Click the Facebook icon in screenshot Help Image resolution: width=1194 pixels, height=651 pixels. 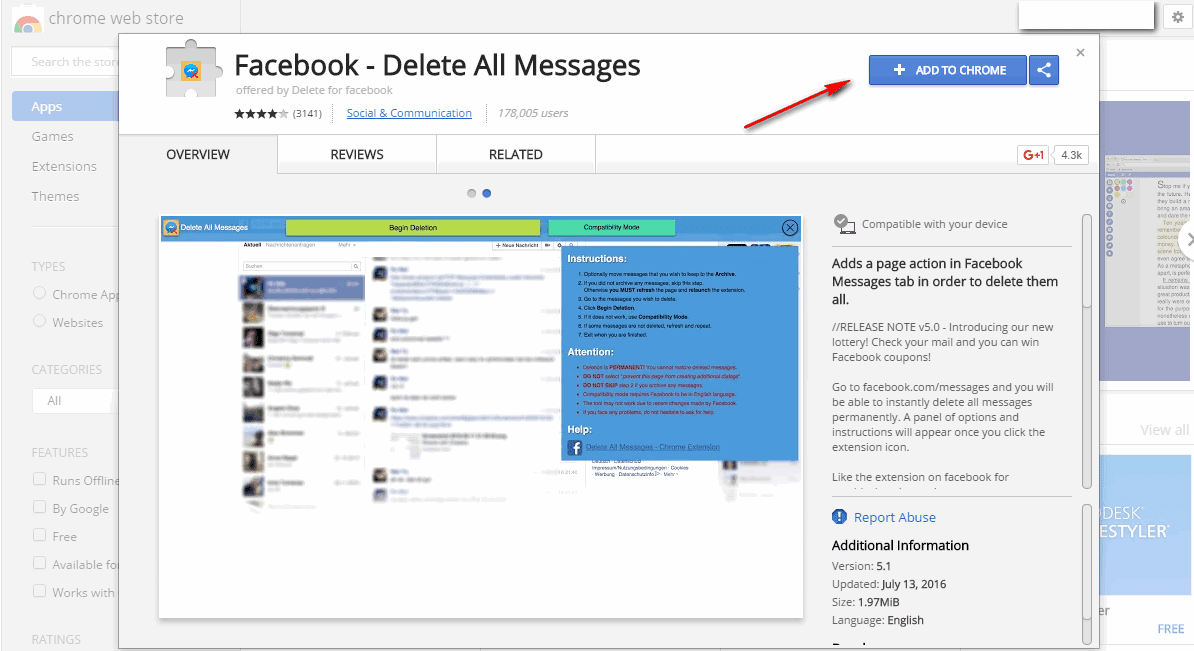click(x=575, y=448)
